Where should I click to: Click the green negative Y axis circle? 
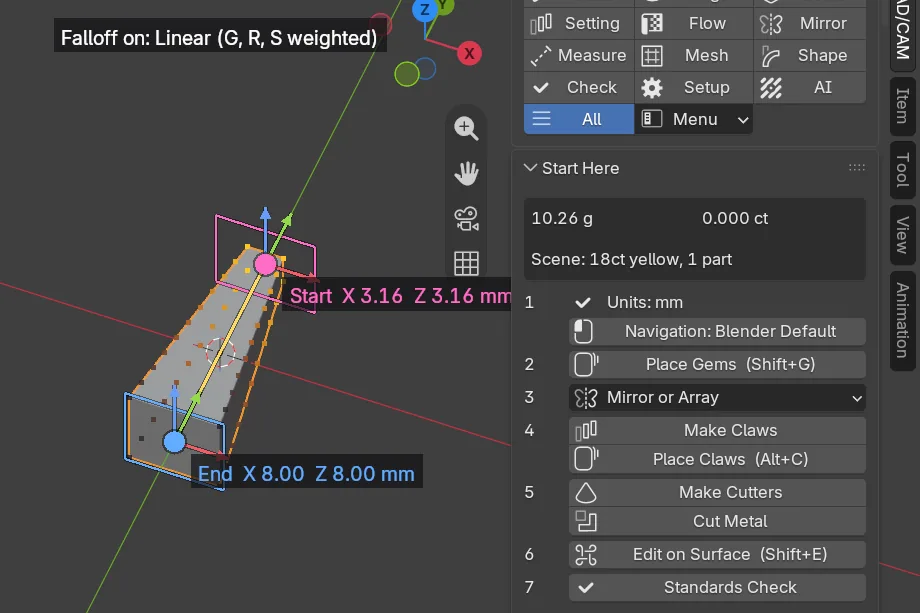(407, 74)
